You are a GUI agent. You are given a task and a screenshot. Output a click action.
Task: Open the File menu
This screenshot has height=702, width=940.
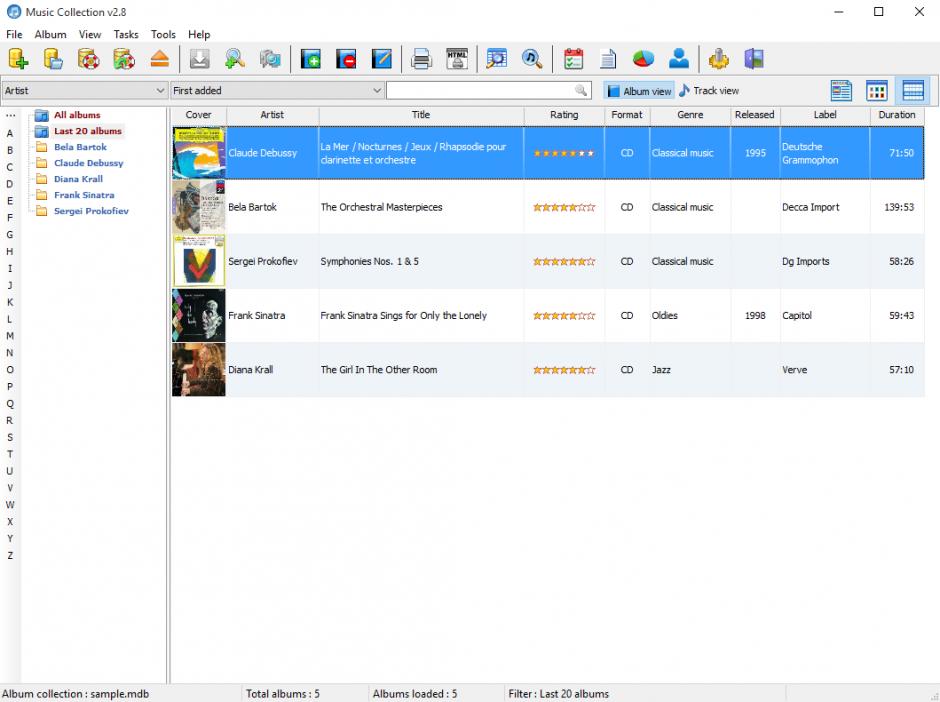14,34
